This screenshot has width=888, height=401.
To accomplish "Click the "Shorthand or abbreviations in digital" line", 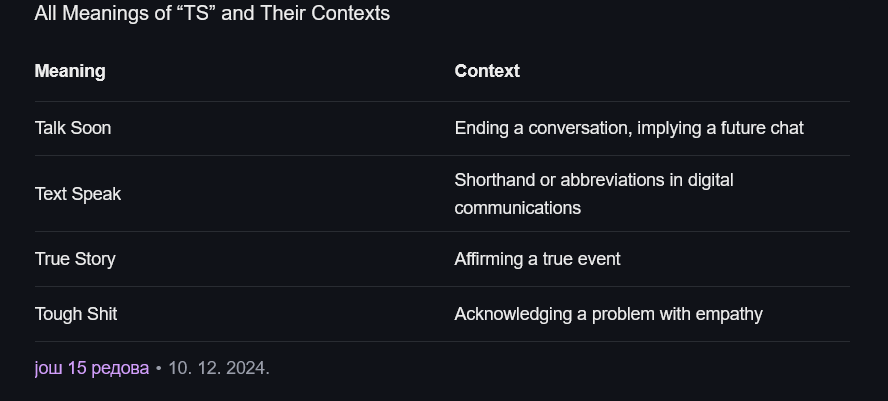I will (x=594, y=180).
